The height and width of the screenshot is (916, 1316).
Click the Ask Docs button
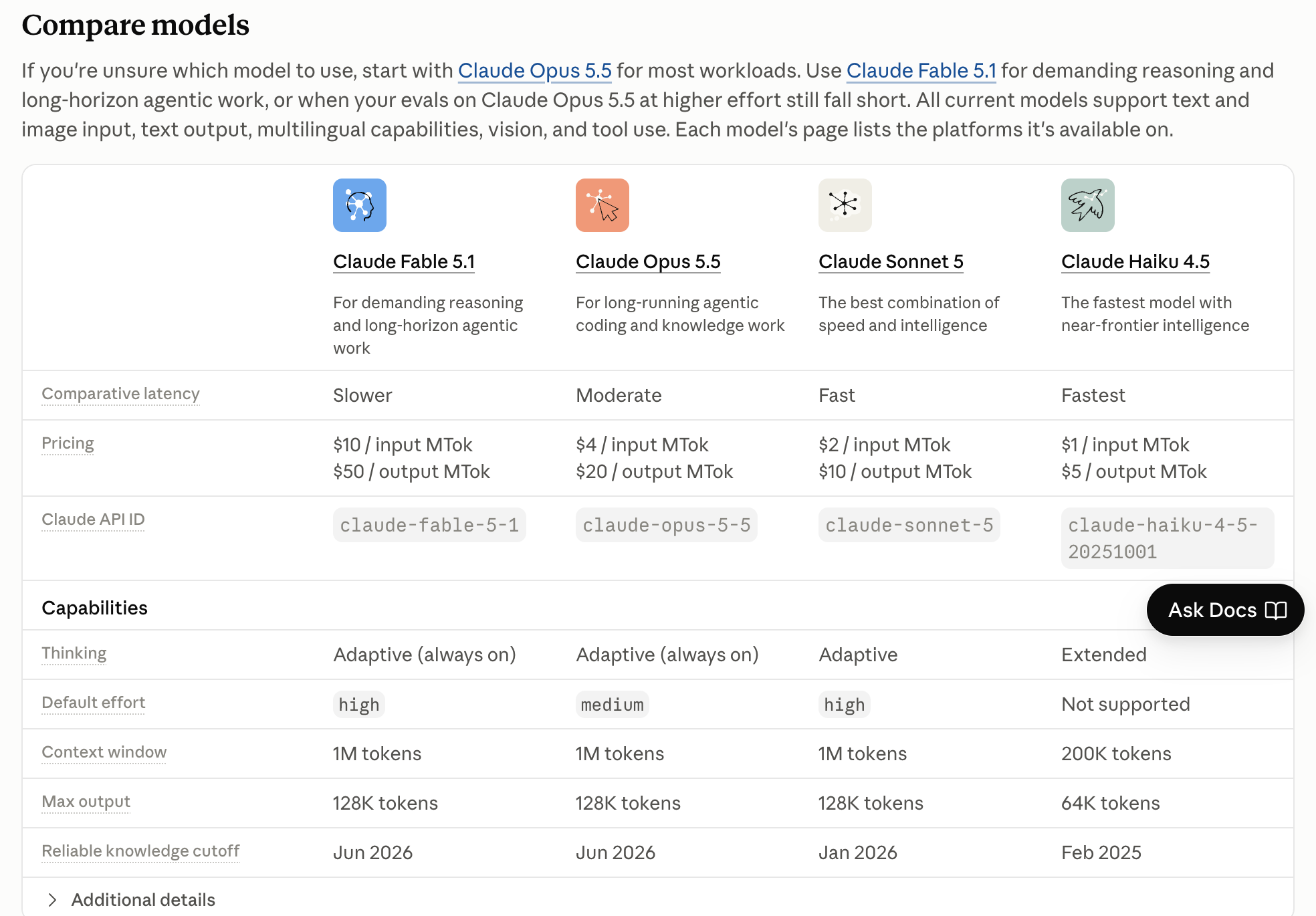pos(1225,610)
